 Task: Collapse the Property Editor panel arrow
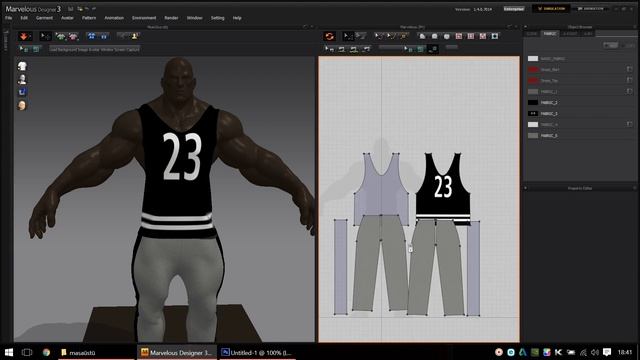pos(525,188)
